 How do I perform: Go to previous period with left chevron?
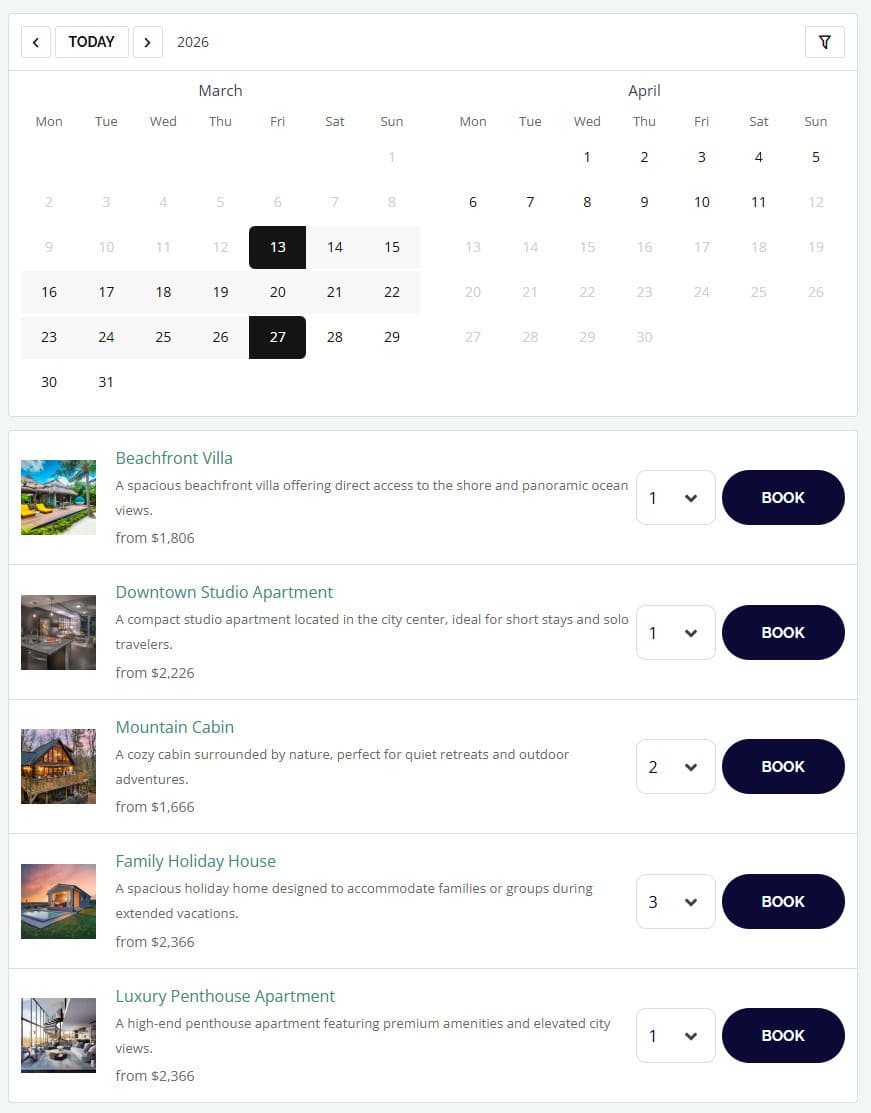tap(36, 42)
